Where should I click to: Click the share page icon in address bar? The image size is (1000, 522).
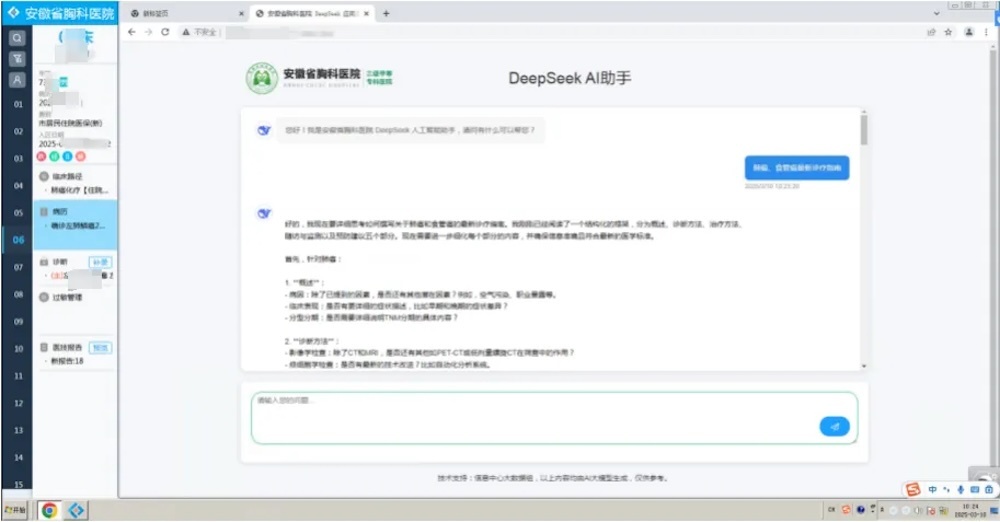(x=931, y=32)
